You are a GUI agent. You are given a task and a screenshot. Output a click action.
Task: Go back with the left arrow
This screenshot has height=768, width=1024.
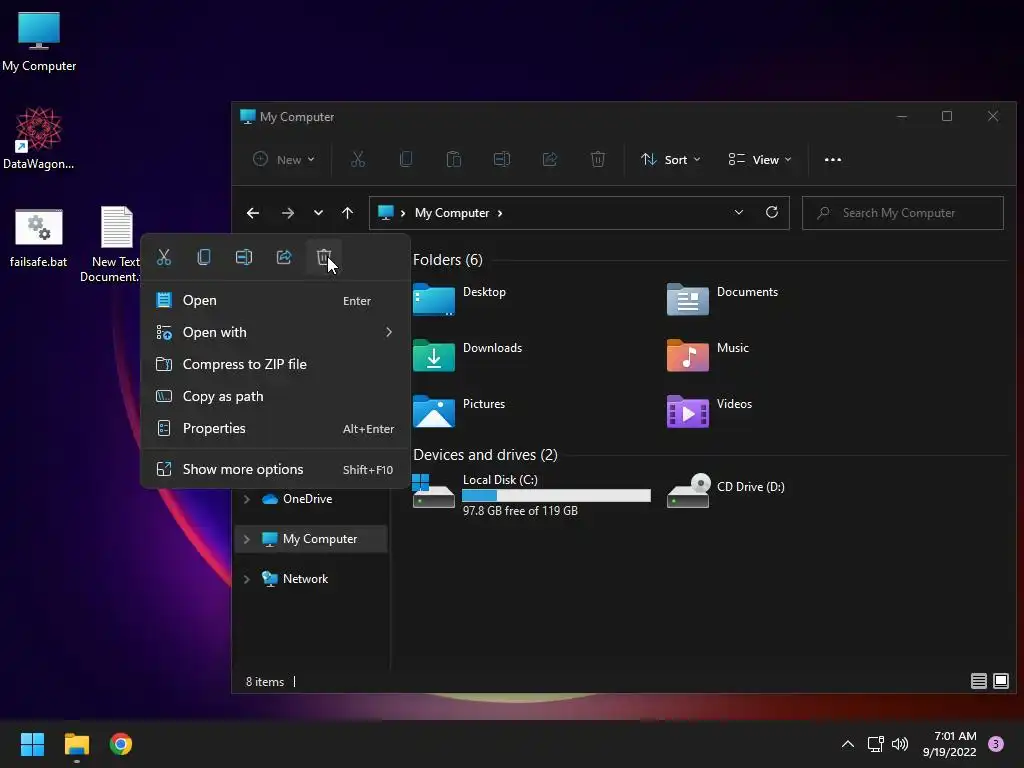point(253,214)
